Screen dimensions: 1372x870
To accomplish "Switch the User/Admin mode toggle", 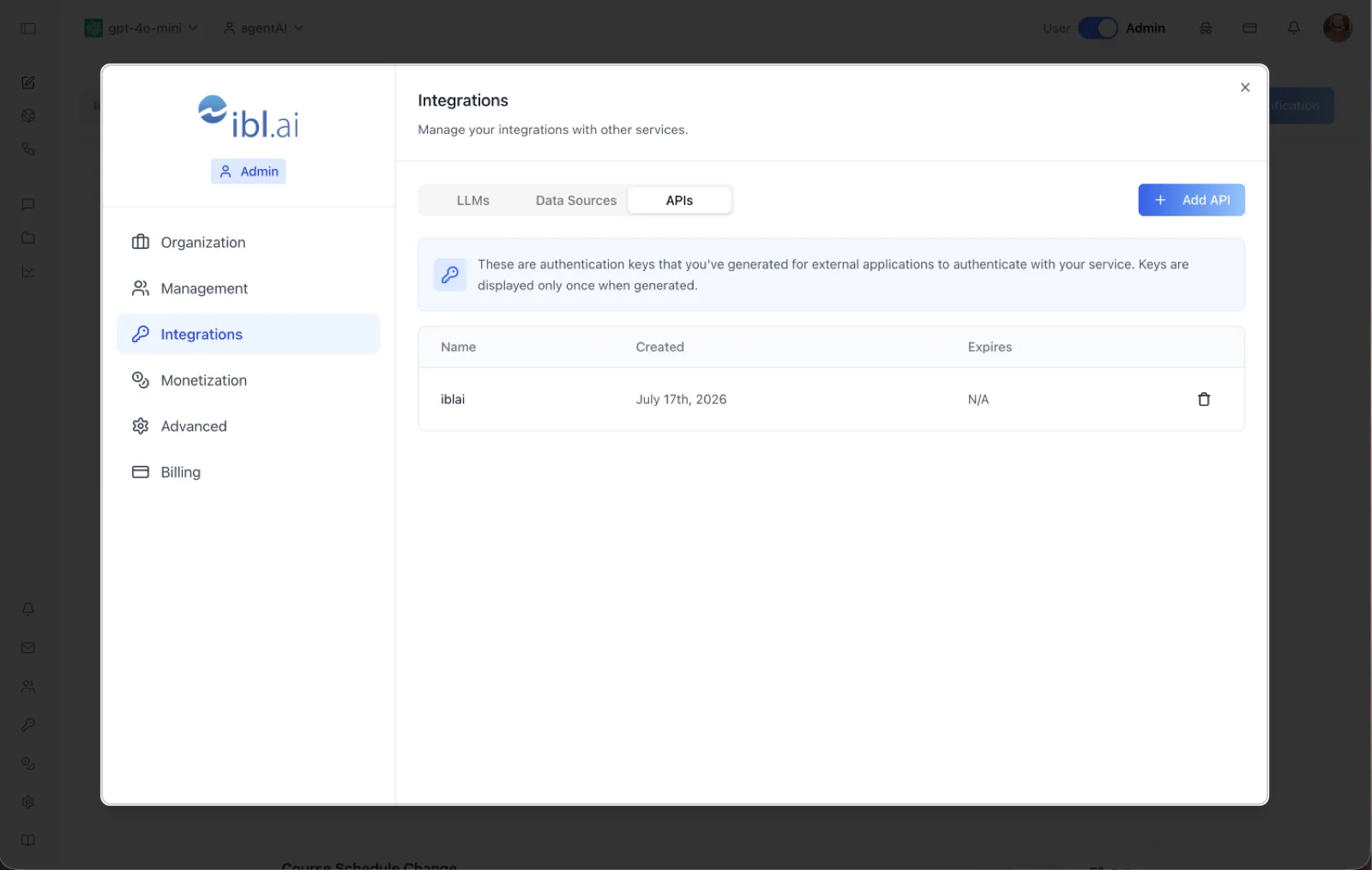I will pos(1098,28).
